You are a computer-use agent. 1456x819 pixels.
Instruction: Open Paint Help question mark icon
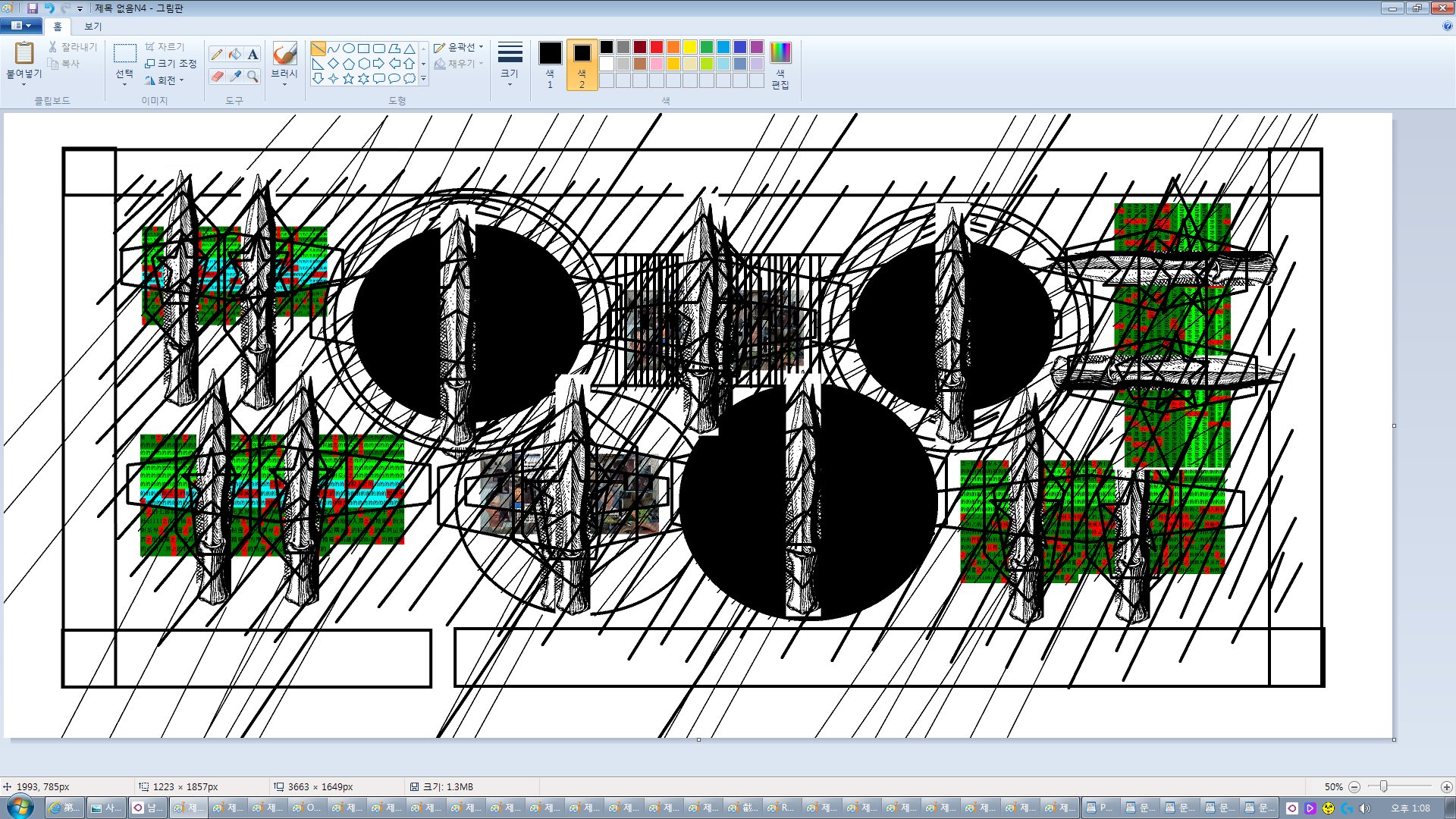pos(1447,26)
